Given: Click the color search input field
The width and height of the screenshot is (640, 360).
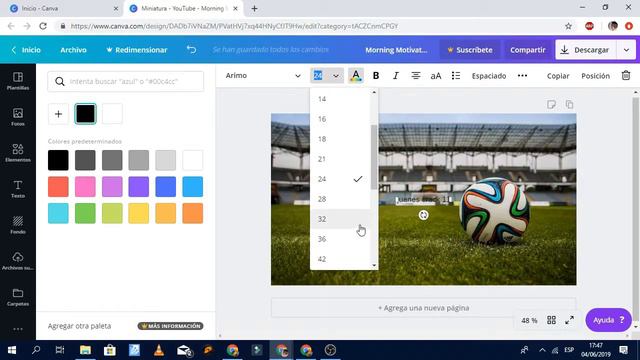Looking at the screenshot, I should [x=126, y=81].
